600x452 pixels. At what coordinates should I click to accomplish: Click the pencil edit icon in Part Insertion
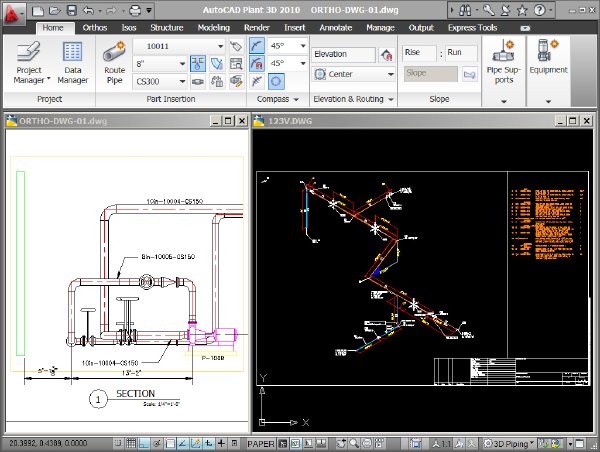point(236,82)
